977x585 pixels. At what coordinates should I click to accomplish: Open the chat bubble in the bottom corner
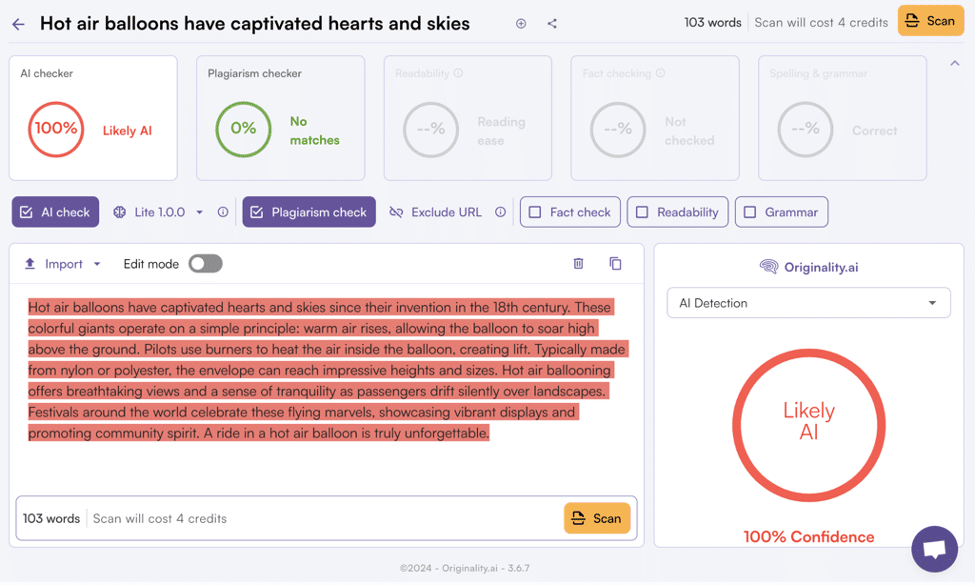pyautogui.click(x=934, y=549)
